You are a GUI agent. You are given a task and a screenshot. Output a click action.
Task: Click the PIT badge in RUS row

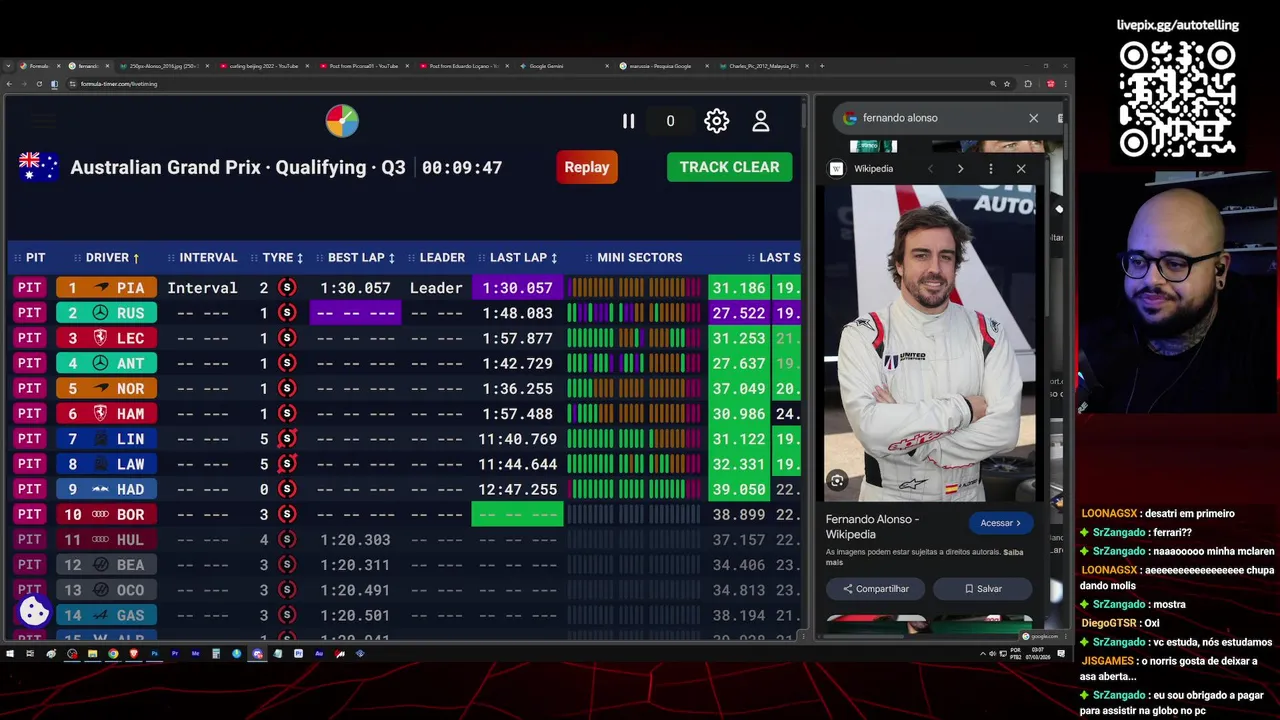30,313
